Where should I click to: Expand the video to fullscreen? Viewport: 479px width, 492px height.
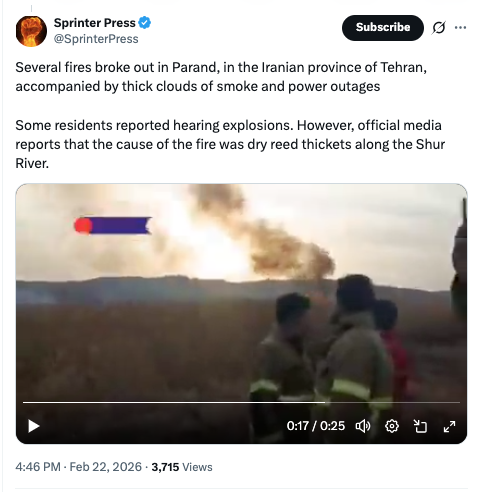[x=449, y=426]
